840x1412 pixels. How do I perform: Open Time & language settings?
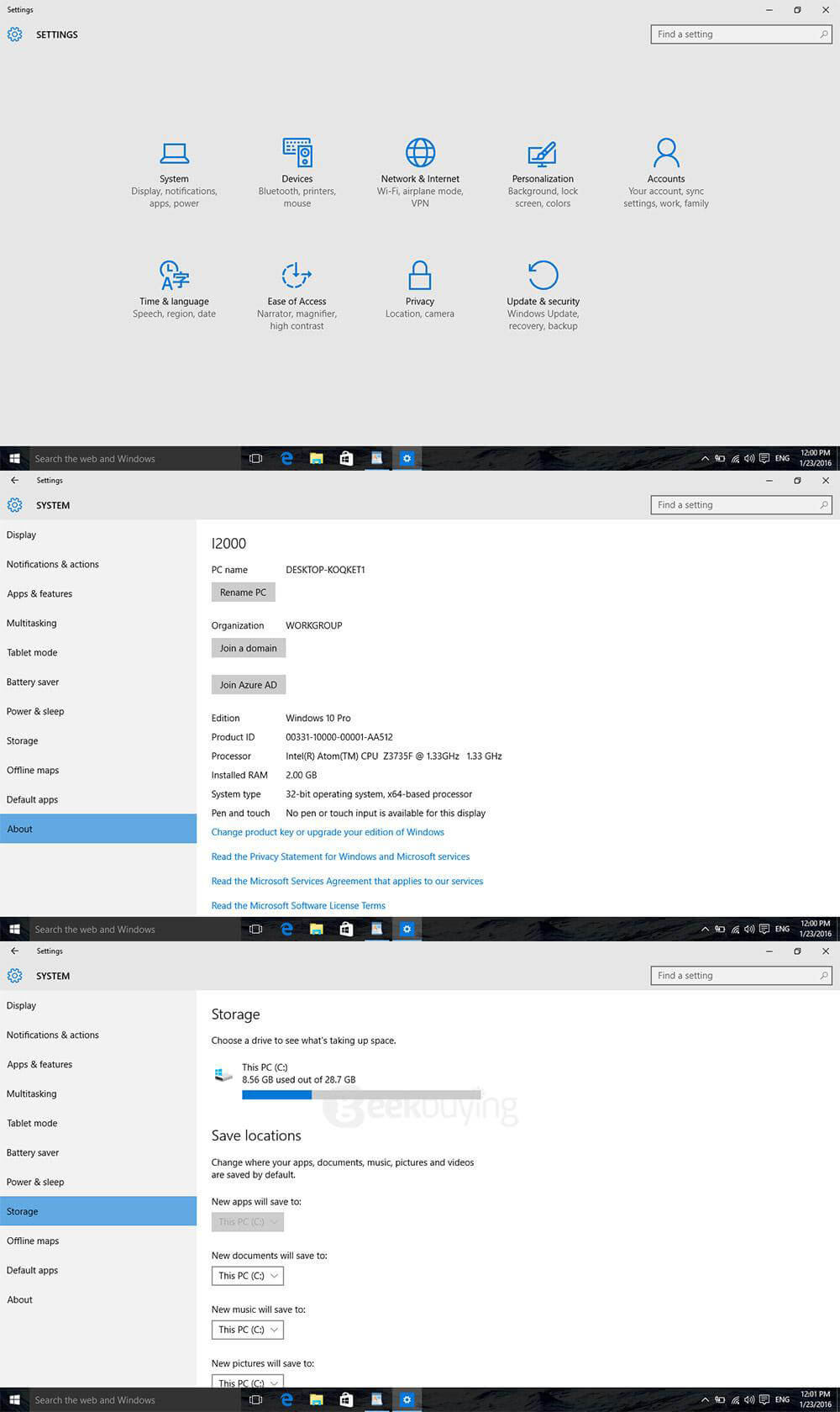tap(174, 290)
